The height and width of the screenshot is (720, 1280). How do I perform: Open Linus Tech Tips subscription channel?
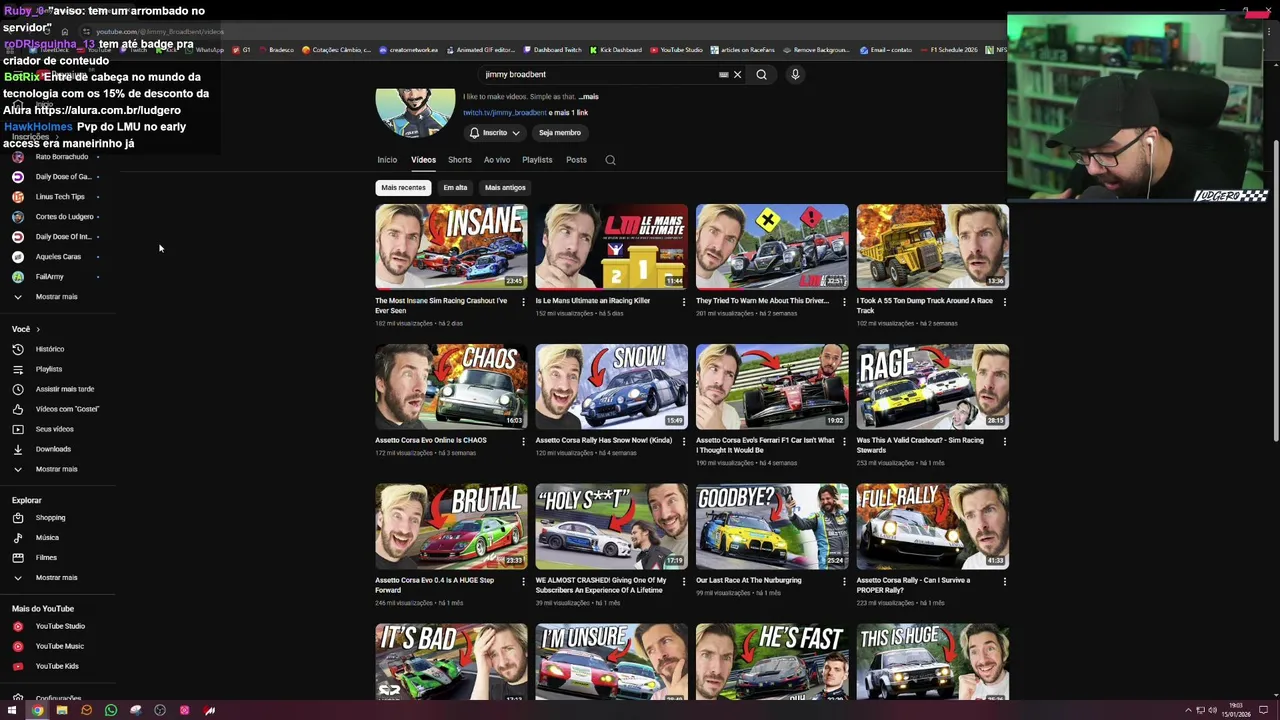coord(58,197)
